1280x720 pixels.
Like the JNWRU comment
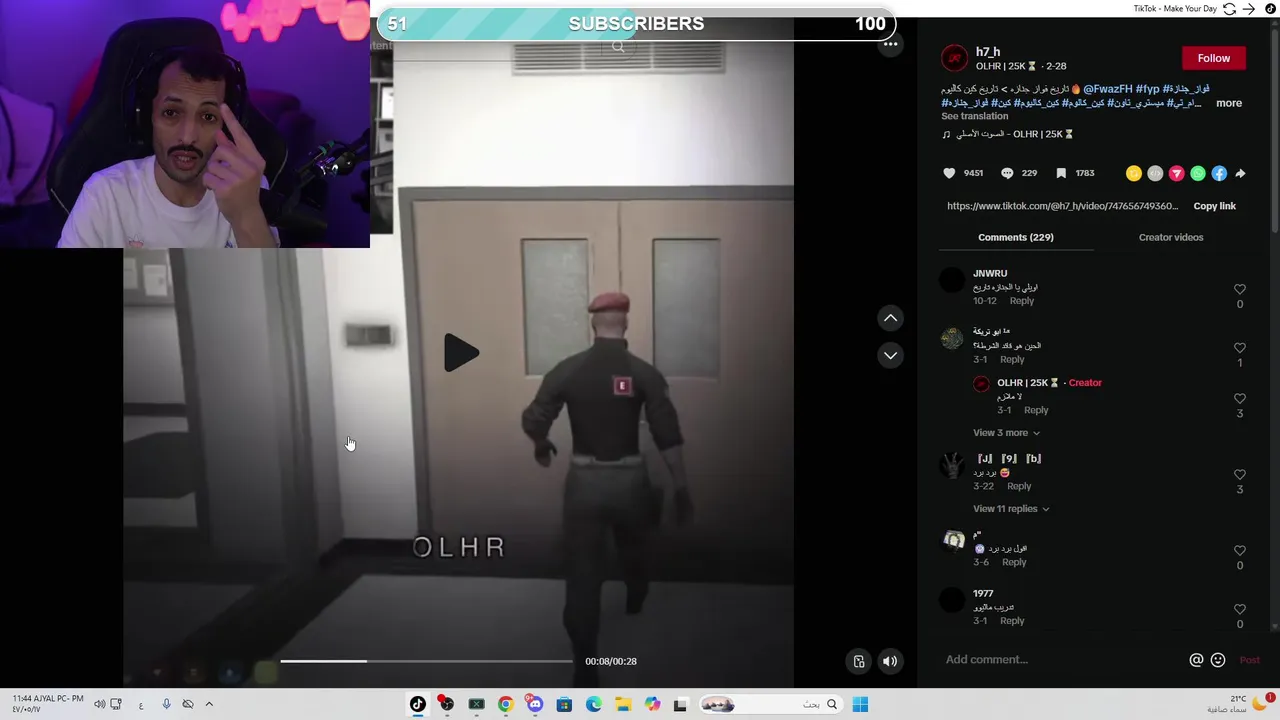pos(1240,289)
